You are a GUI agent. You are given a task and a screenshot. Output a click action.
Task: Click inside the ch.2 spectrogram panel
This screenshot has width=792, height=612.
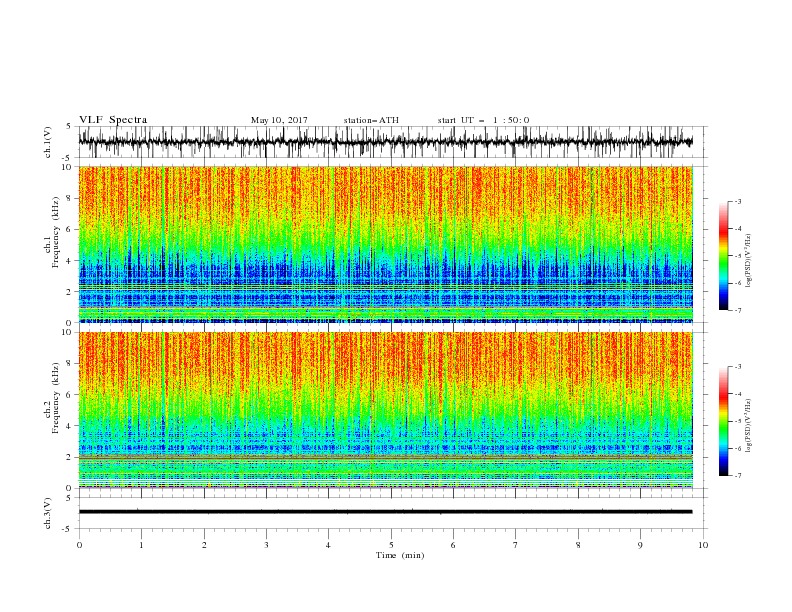385,410
